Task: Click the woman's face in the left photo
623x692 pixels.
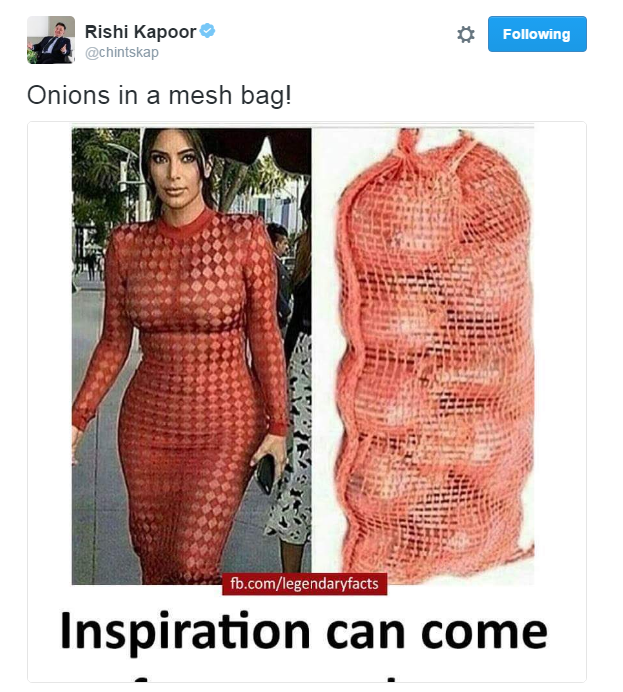Action: (175, 171)
